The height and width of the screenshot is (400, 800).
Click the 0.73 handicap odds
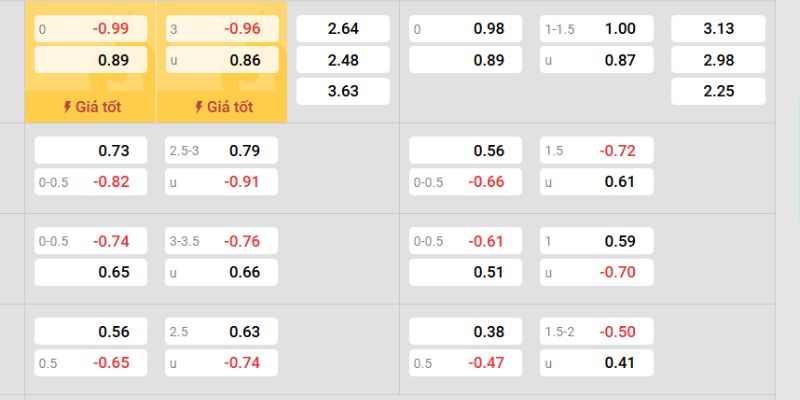pos(90,151)
